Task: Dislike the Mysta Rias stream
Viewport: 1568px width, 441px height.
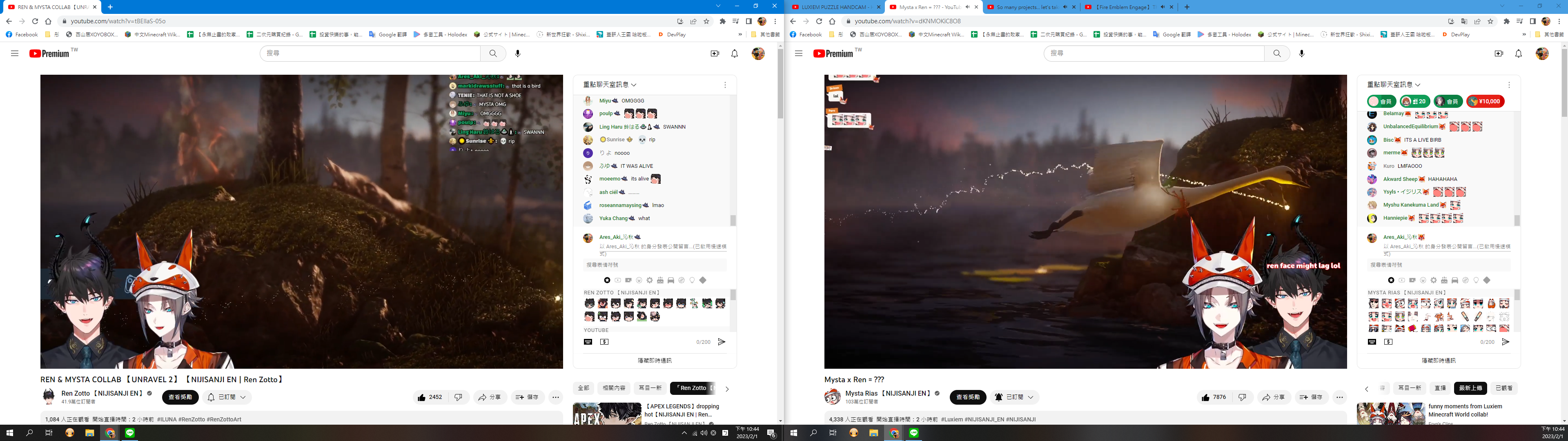Action: click(1242, 397)
